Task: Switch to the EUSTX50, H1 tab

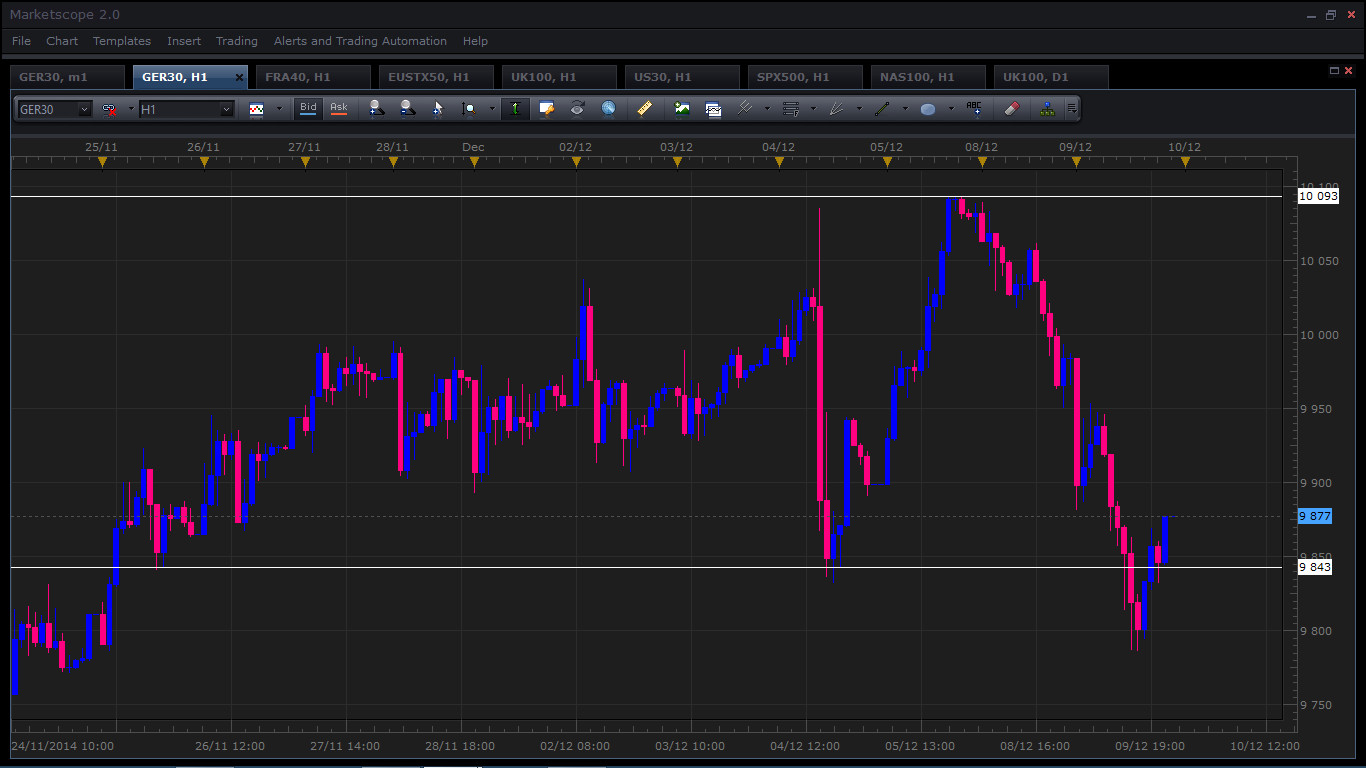Action: pos(436,77)
